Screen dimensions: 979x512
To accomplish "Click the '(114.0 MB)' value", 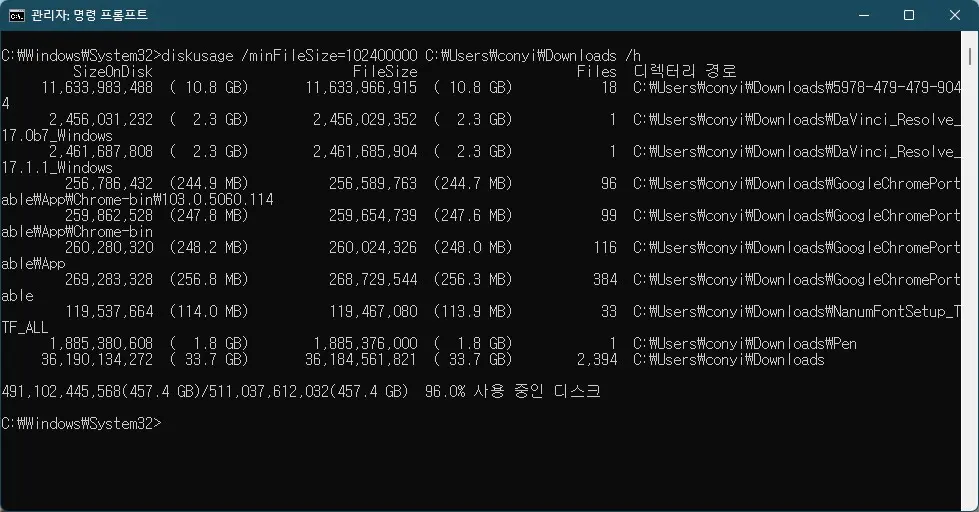I will pyautogui.click(x=209, y=312).
